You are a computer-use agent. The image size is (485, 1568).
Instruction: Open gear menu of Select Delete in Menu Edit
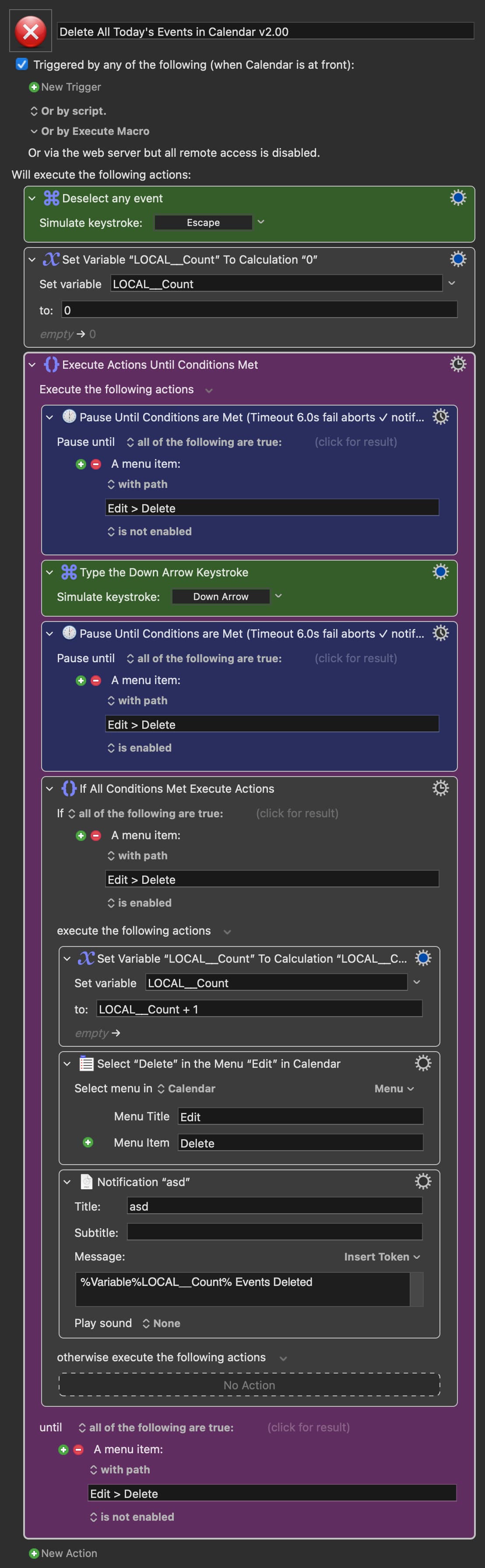[422, 1063]
